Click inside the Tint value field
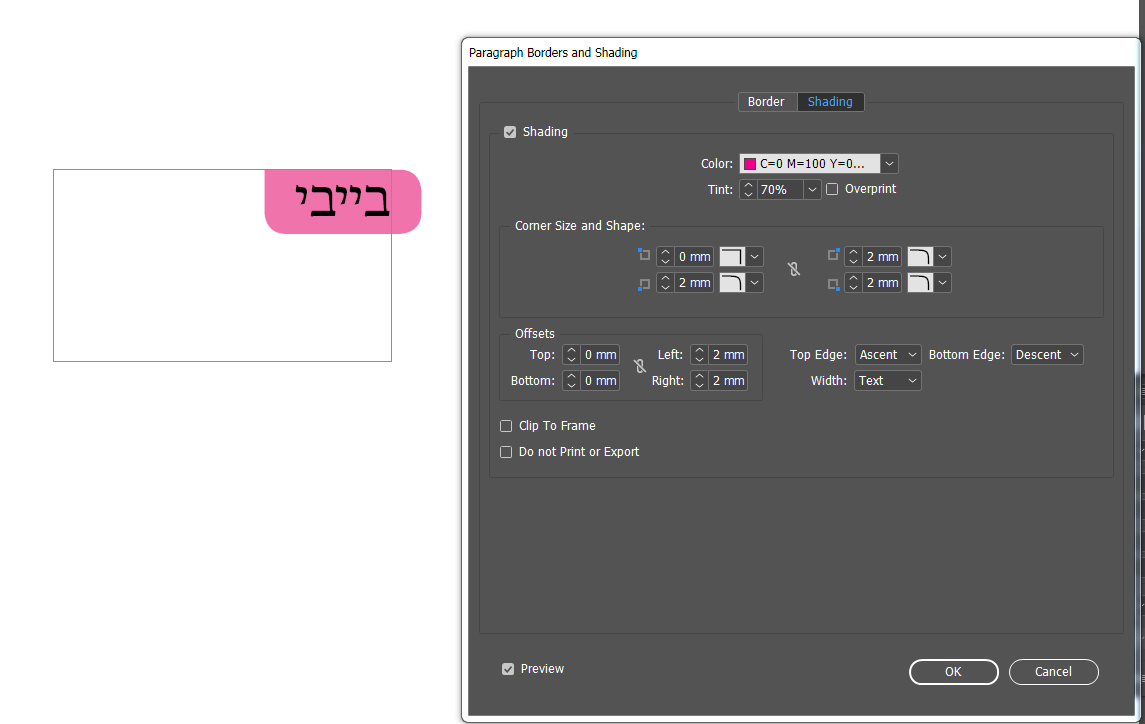 (x=778, y=189)
